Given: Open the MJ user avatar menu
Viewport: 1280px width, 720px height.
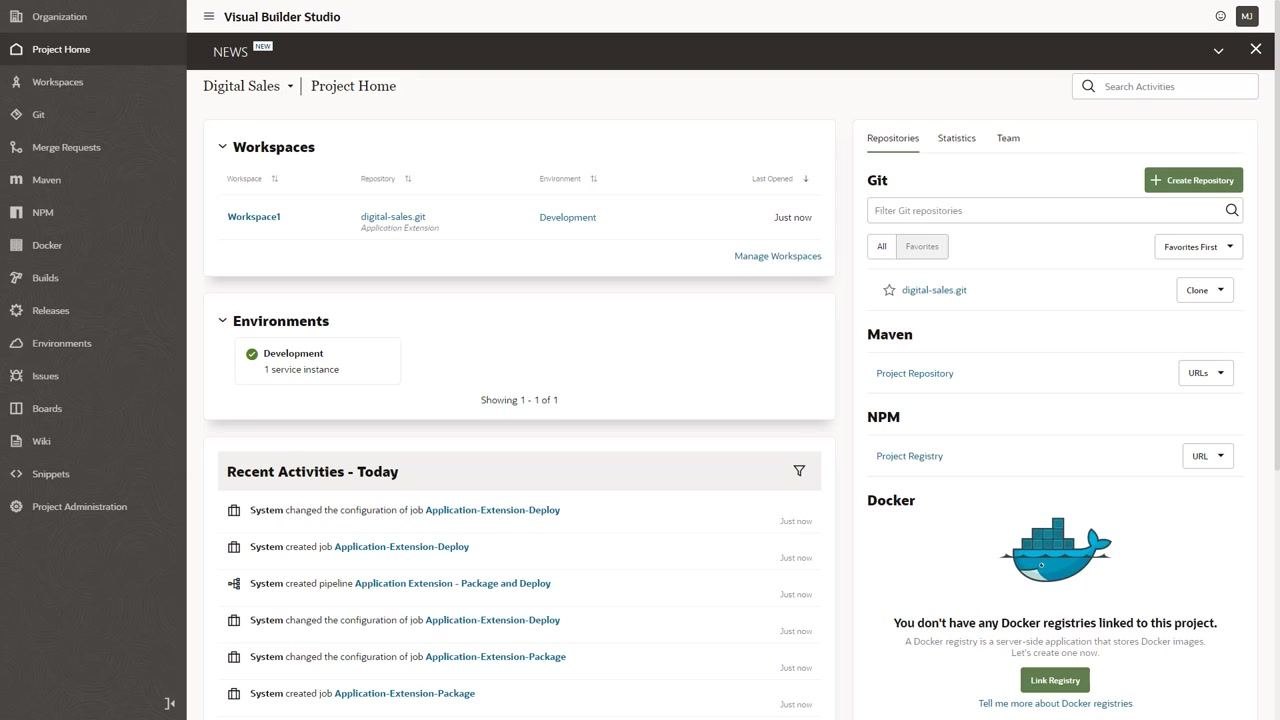Looking at the screenshot, I should pyautogui.click(x=1247, y=16).
